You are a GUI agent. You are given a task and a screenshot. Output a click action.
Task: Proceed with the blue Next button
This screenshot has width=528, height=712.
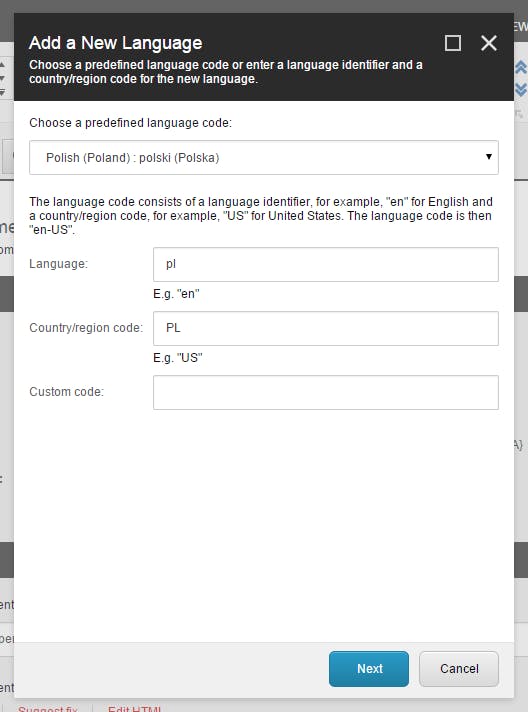point(369,669)
